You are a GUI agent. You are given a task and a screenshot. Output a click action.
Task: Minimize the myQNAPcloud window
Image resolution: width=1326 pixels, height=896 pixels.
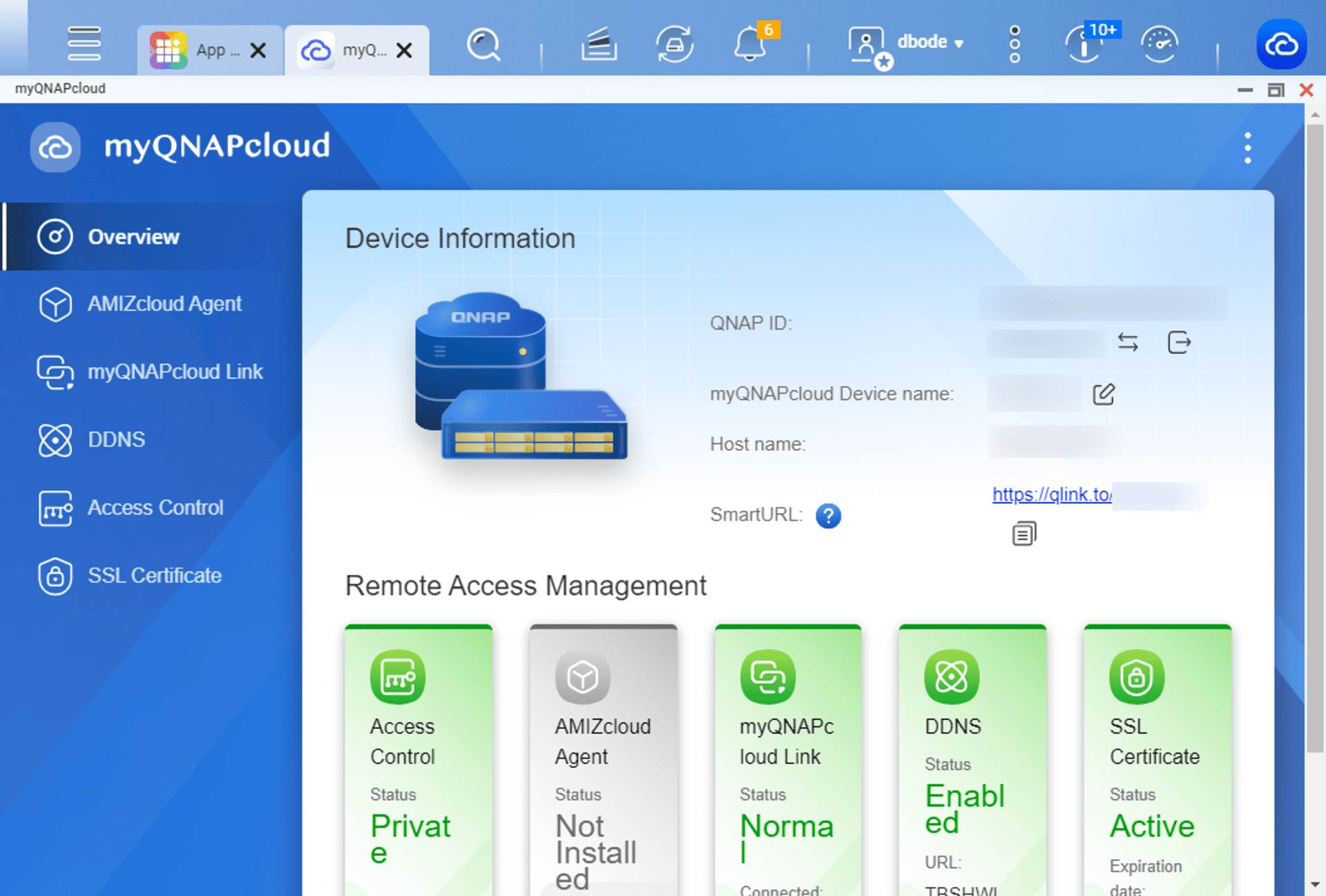click(x=1245, y=90)
